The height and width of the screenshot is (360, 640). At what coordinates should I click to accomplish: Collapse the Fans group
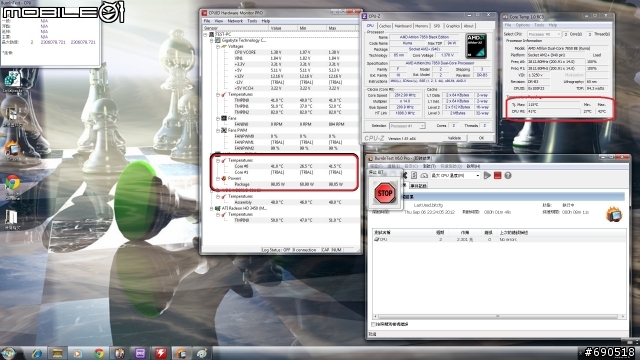(218, 118)
